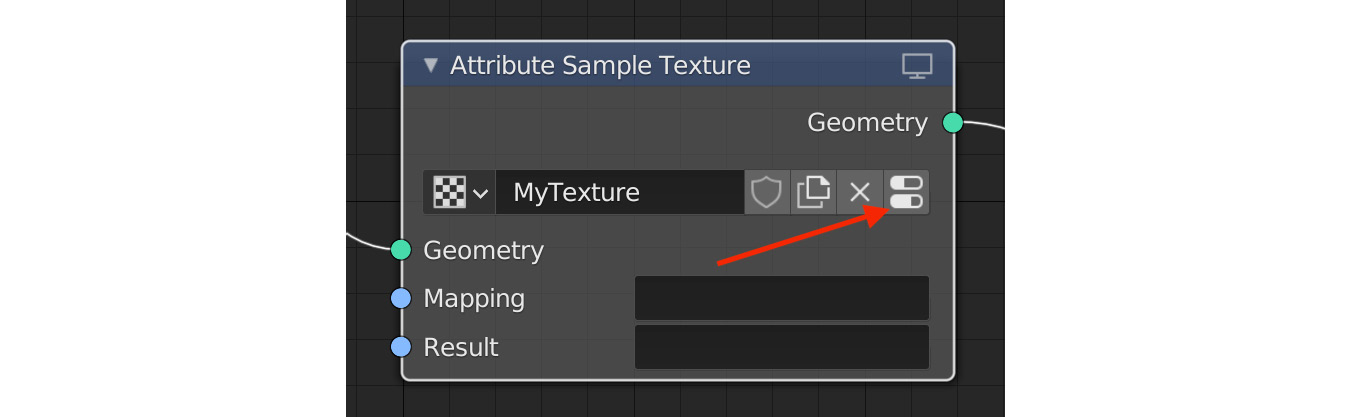Click the green Geometry input socket
The height and width of the screenshot is (417, 1352).
click(x=401, y=250)
